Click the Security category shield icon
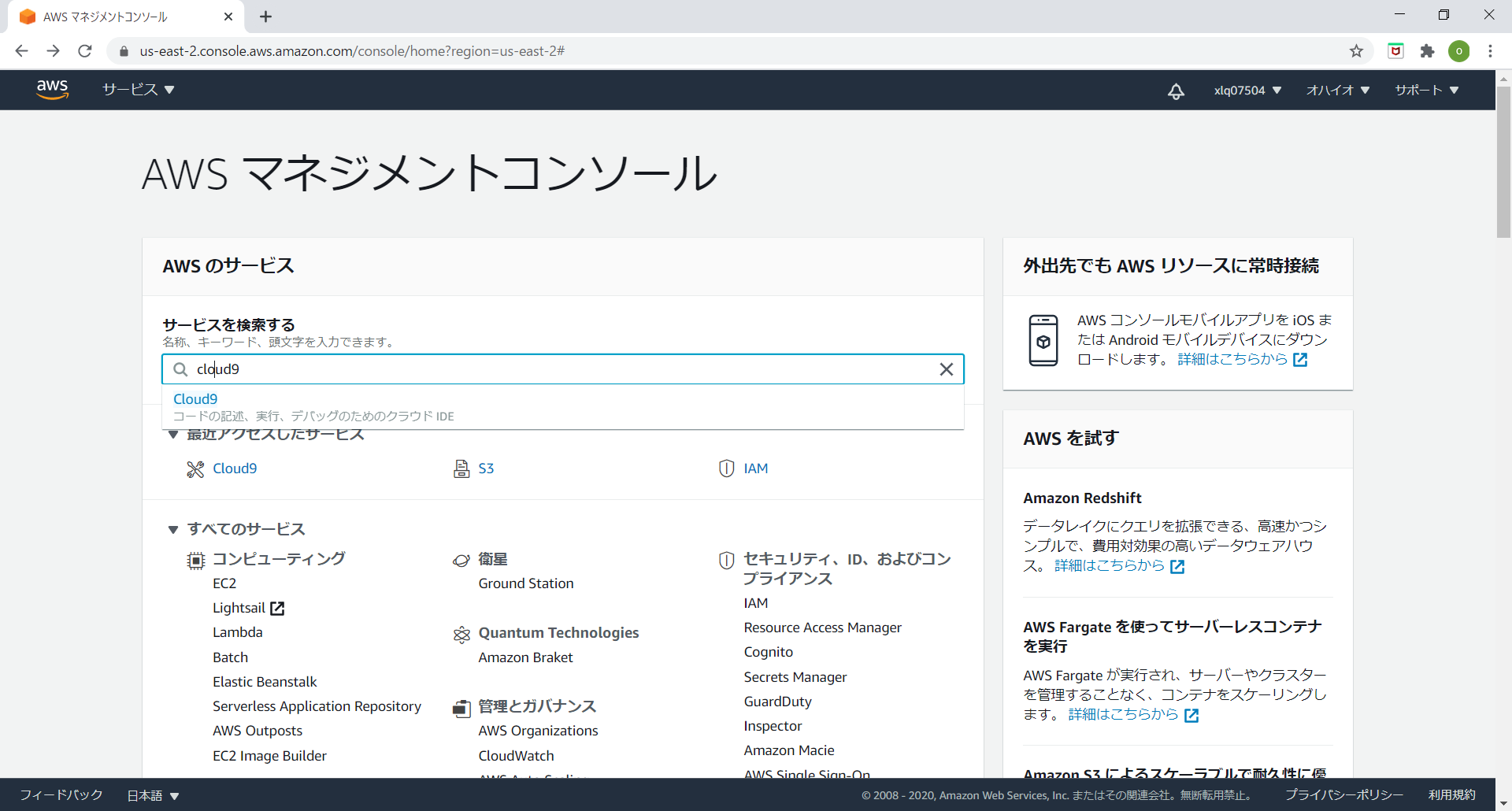The width and height of the screenshot is (1512, 811). (x=727, y=561)
